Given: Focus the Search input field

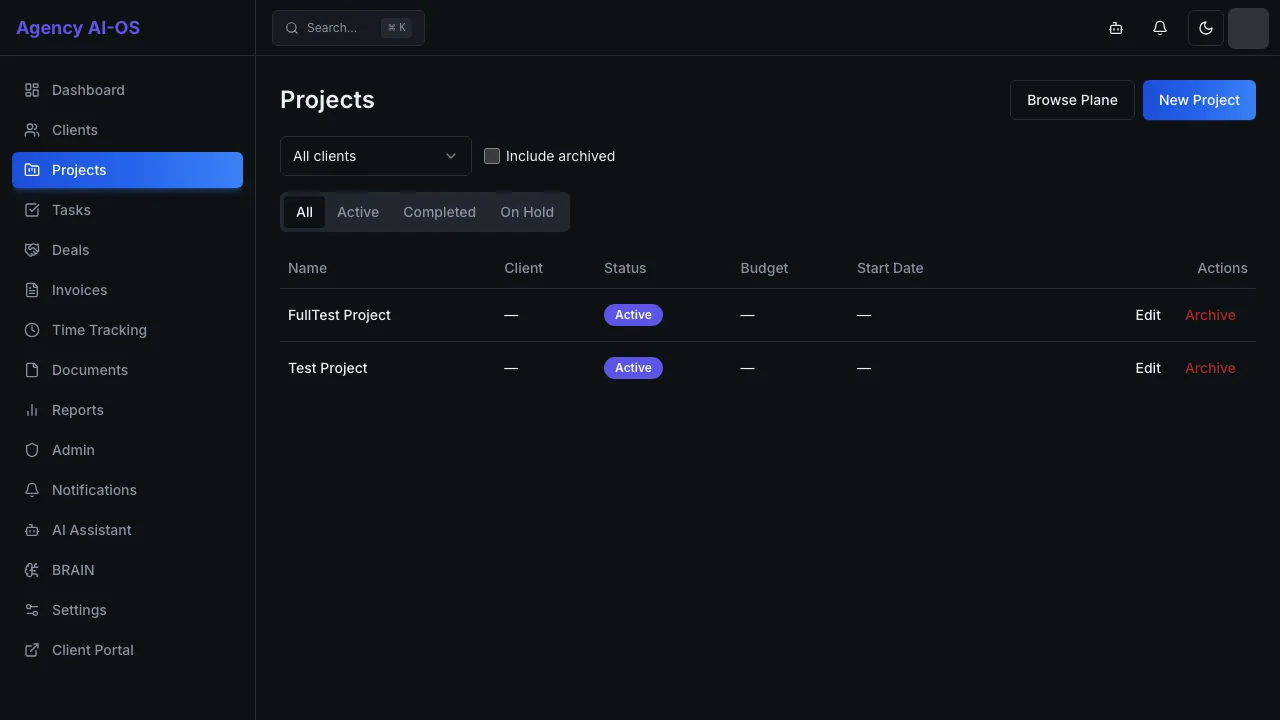Looking at the screenshot, I should pos(348,28).
